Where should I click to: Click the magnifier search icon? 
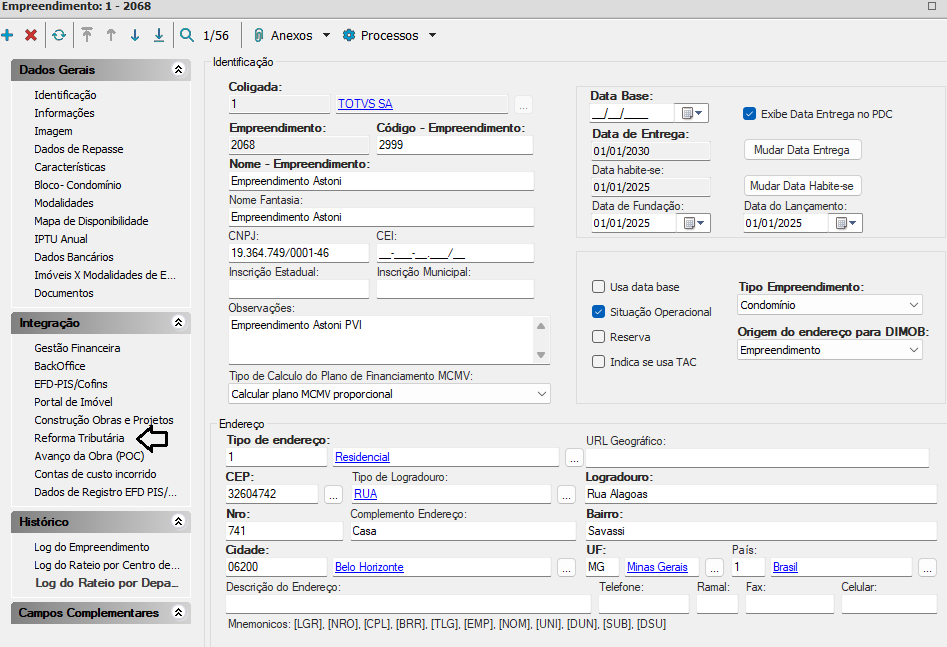pos(187,35)
